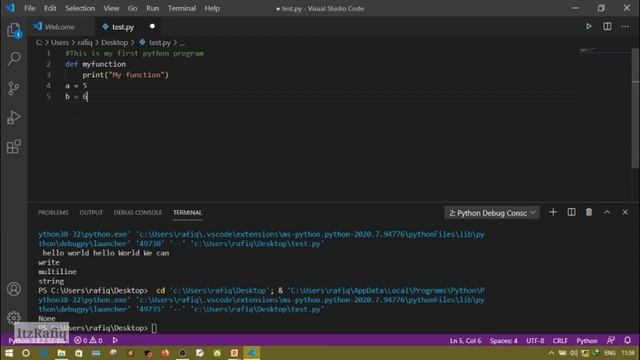
Task: Maximize the panel with up chevron
Action: click(x=607, y=212)
